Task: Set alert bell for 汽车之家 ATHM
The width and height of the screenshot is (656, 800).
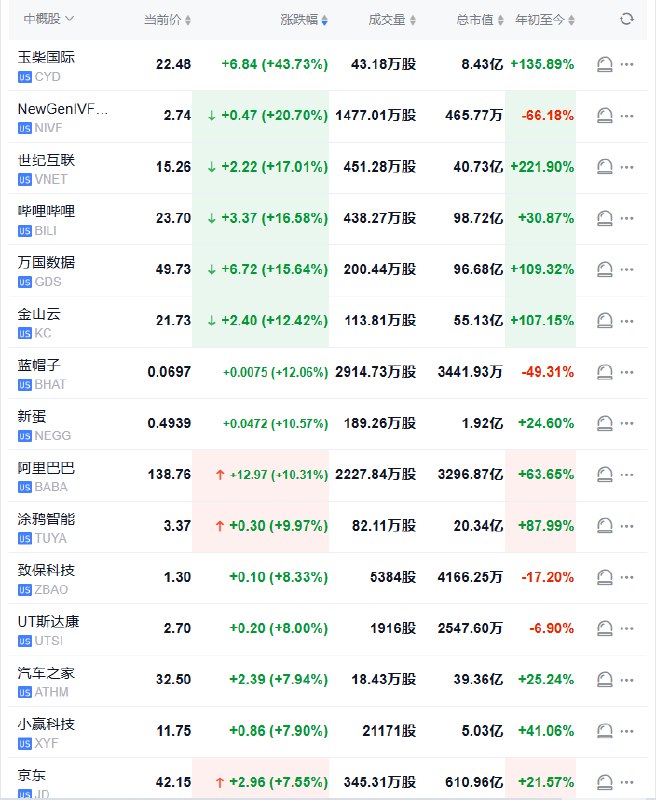Action: coord(604,680)
